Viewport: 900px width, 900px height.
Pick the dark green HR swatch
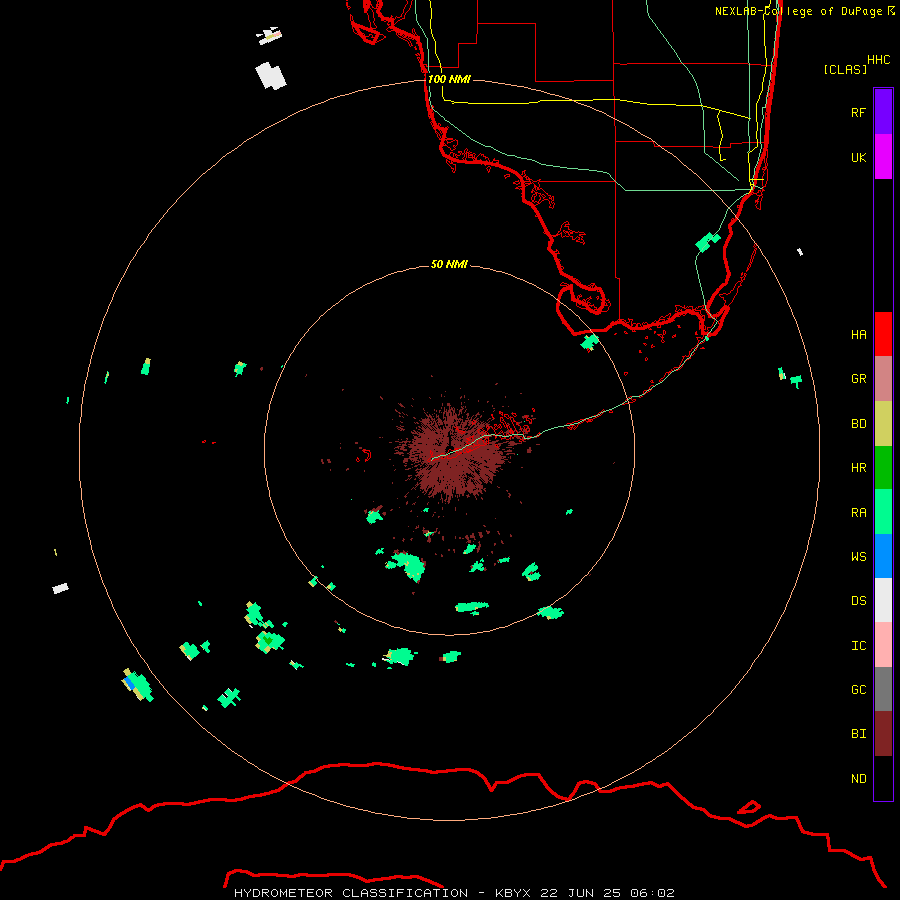[x=883, y=468]
